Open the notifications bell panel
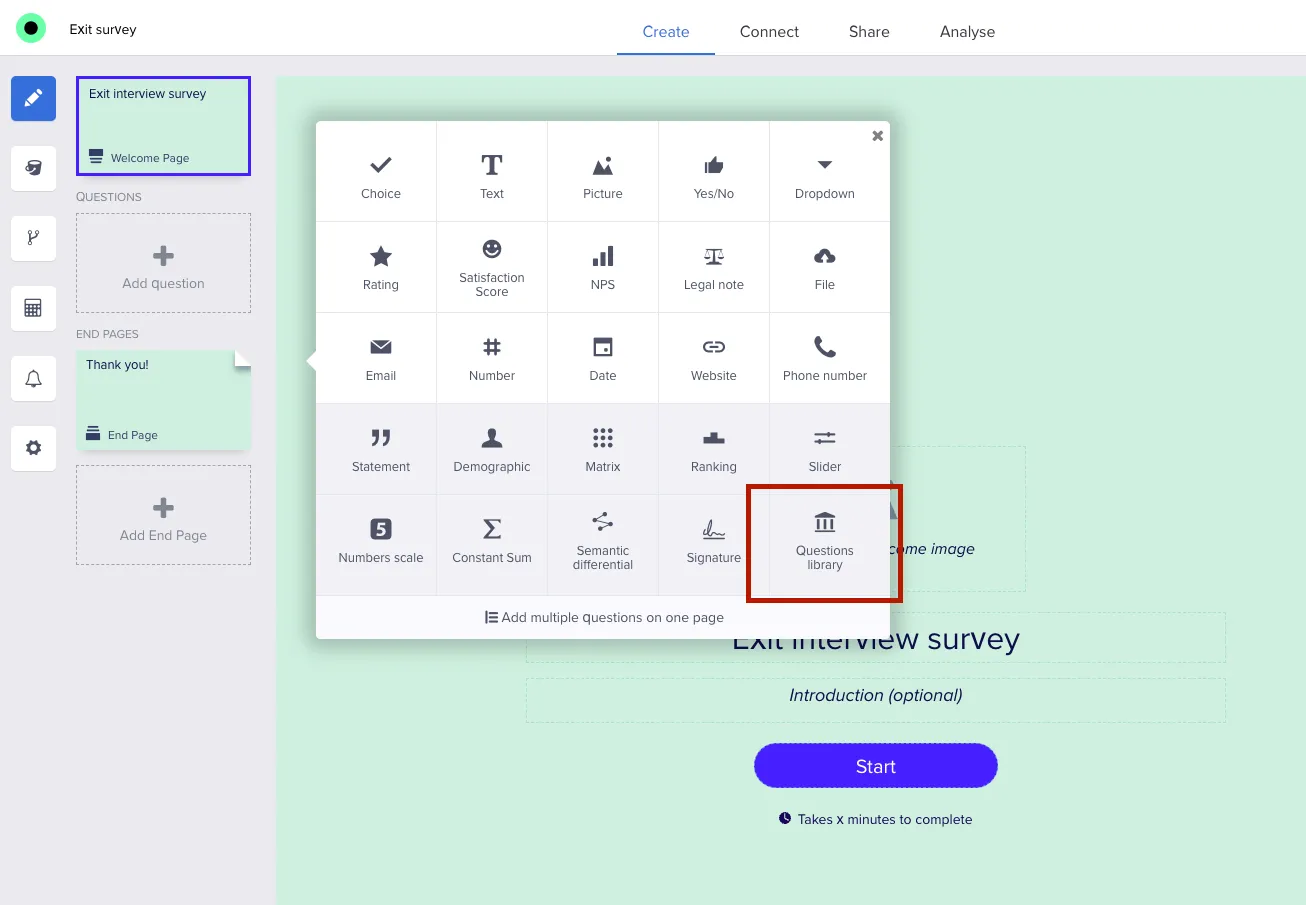 coord(33,378)
